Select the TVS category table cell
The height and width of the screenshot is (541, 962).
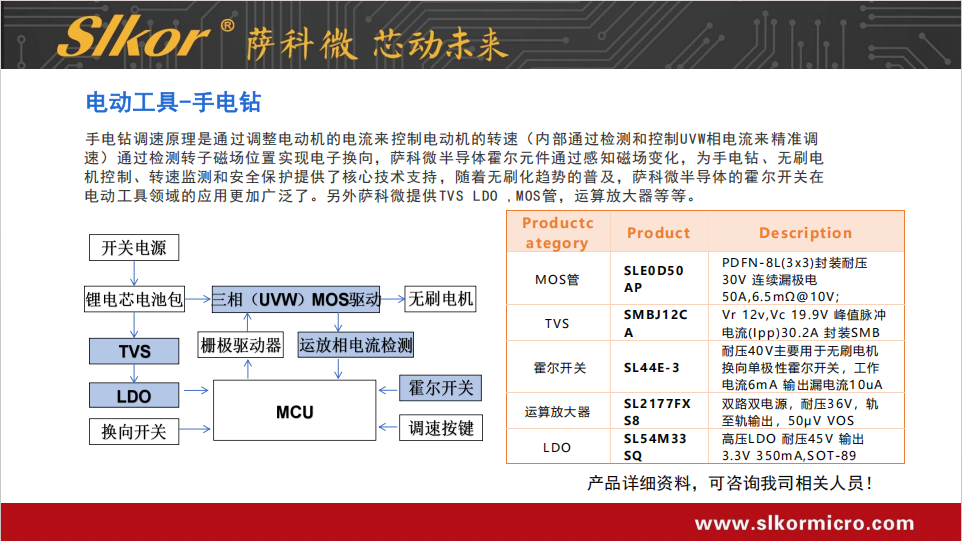[x=557, y=323]
